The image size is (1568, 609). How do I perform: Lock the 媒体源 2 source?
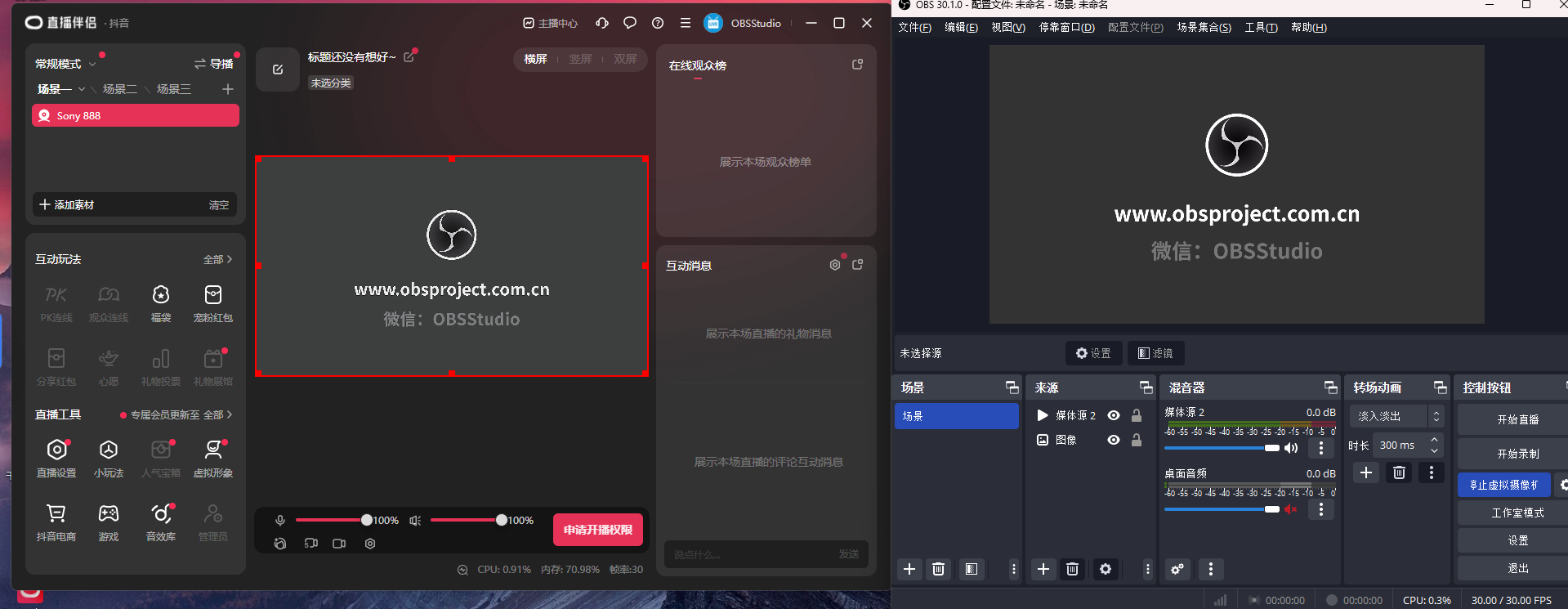[1137, 415]
